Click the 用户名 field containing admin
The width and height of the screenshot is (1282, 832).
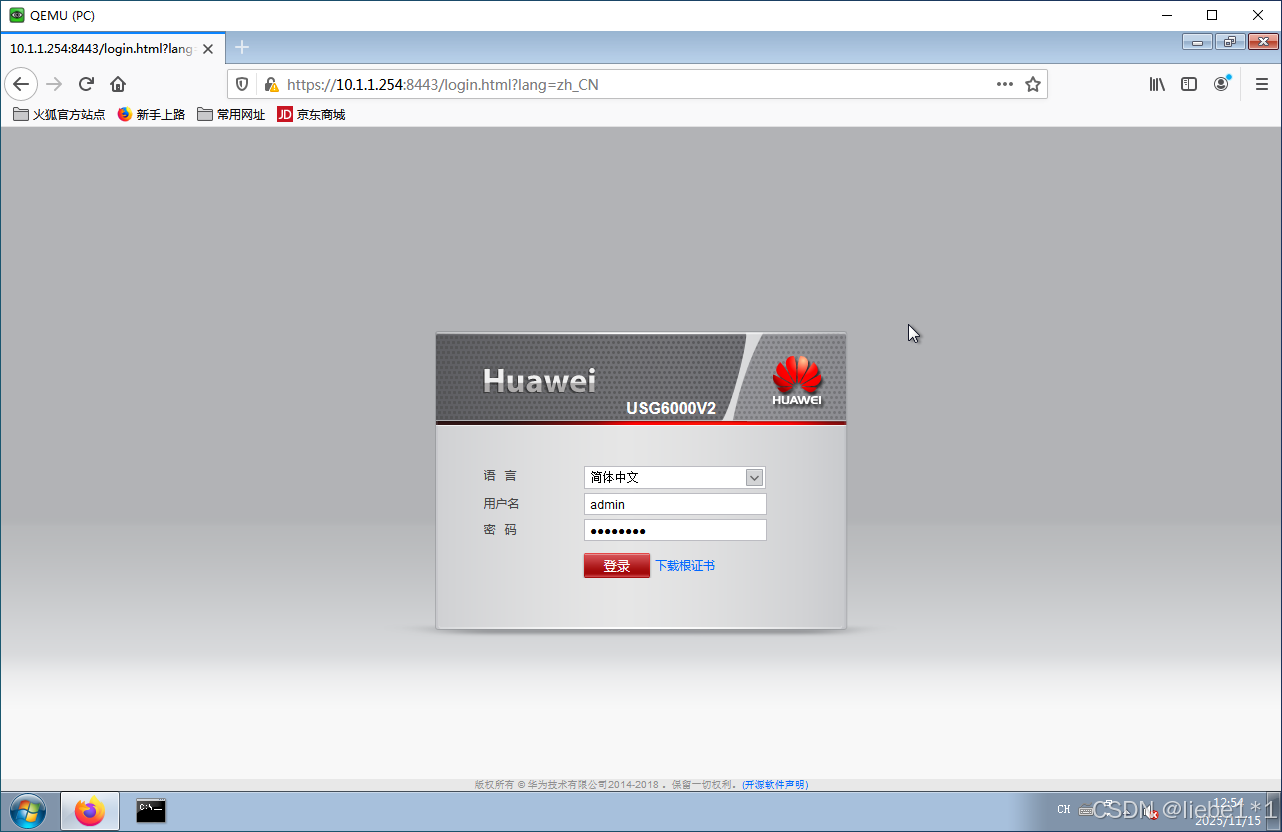tap(675, 504)
